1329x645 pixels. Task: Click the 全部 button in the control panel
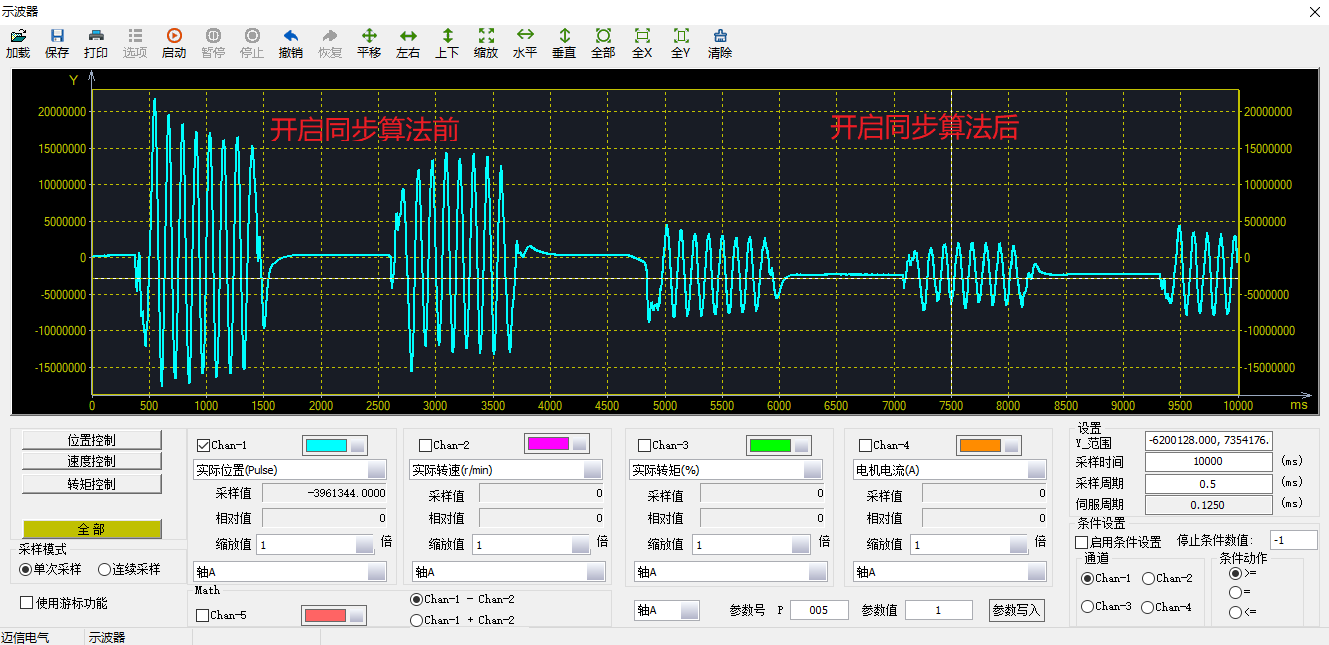(x=91, y=529)
